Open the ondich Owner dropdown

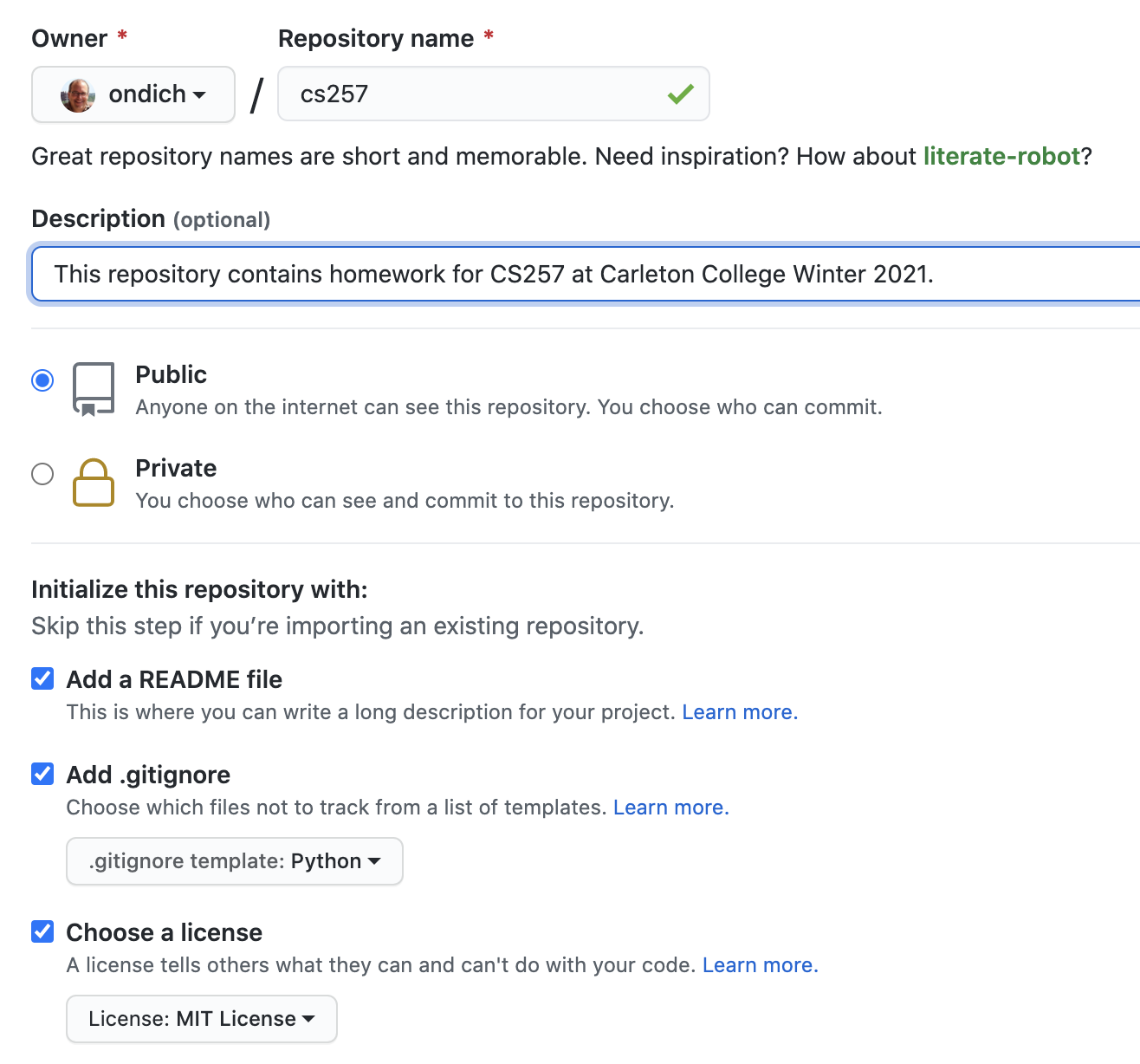pyautogui.click(x=134, y=94)
